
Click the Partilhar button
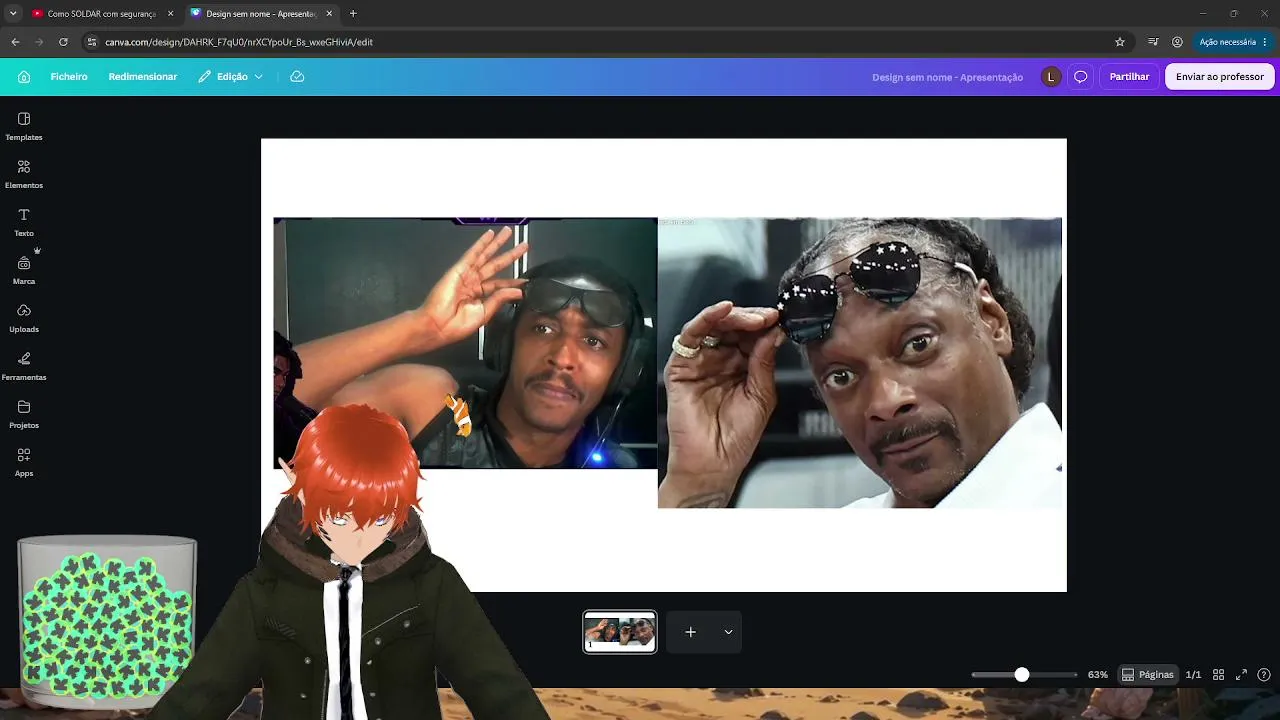coord(1129,77)
